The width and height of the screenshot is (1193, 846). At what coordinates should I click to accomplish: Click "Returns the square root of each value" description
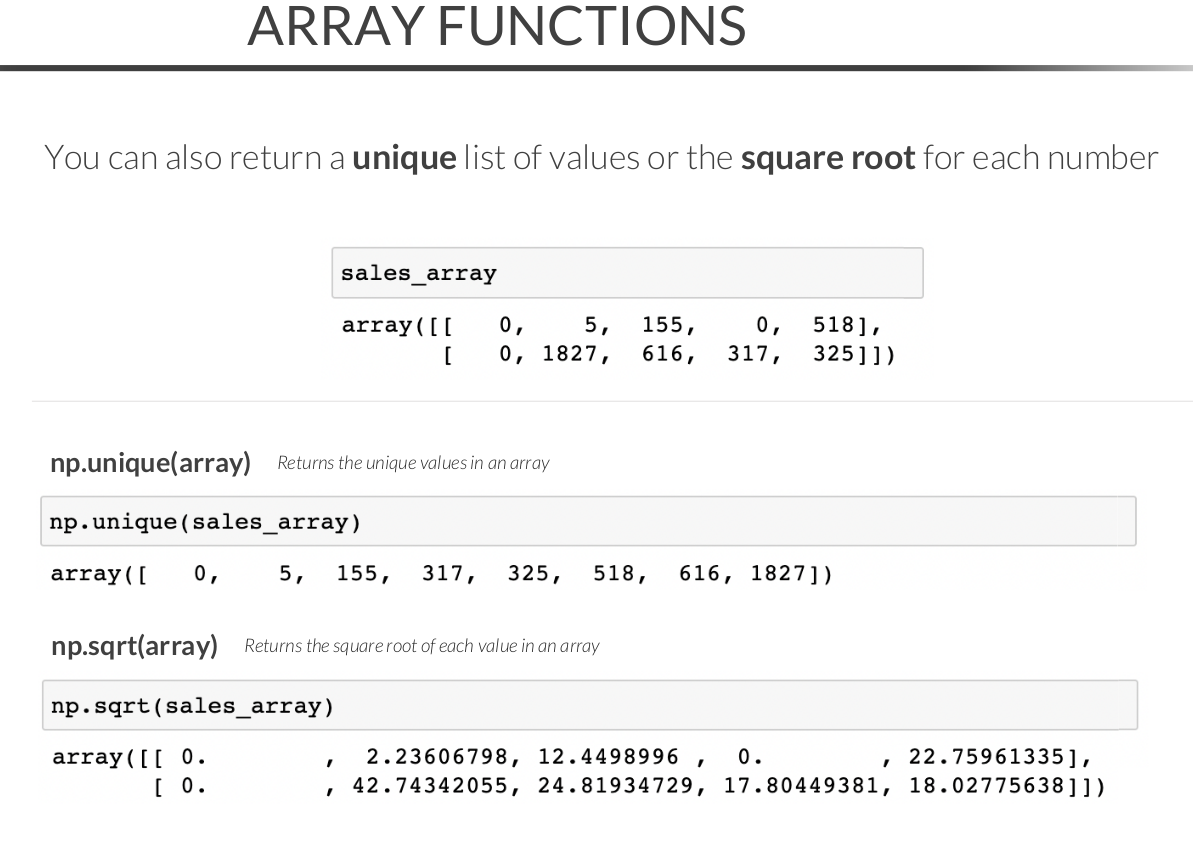point(421,646)
